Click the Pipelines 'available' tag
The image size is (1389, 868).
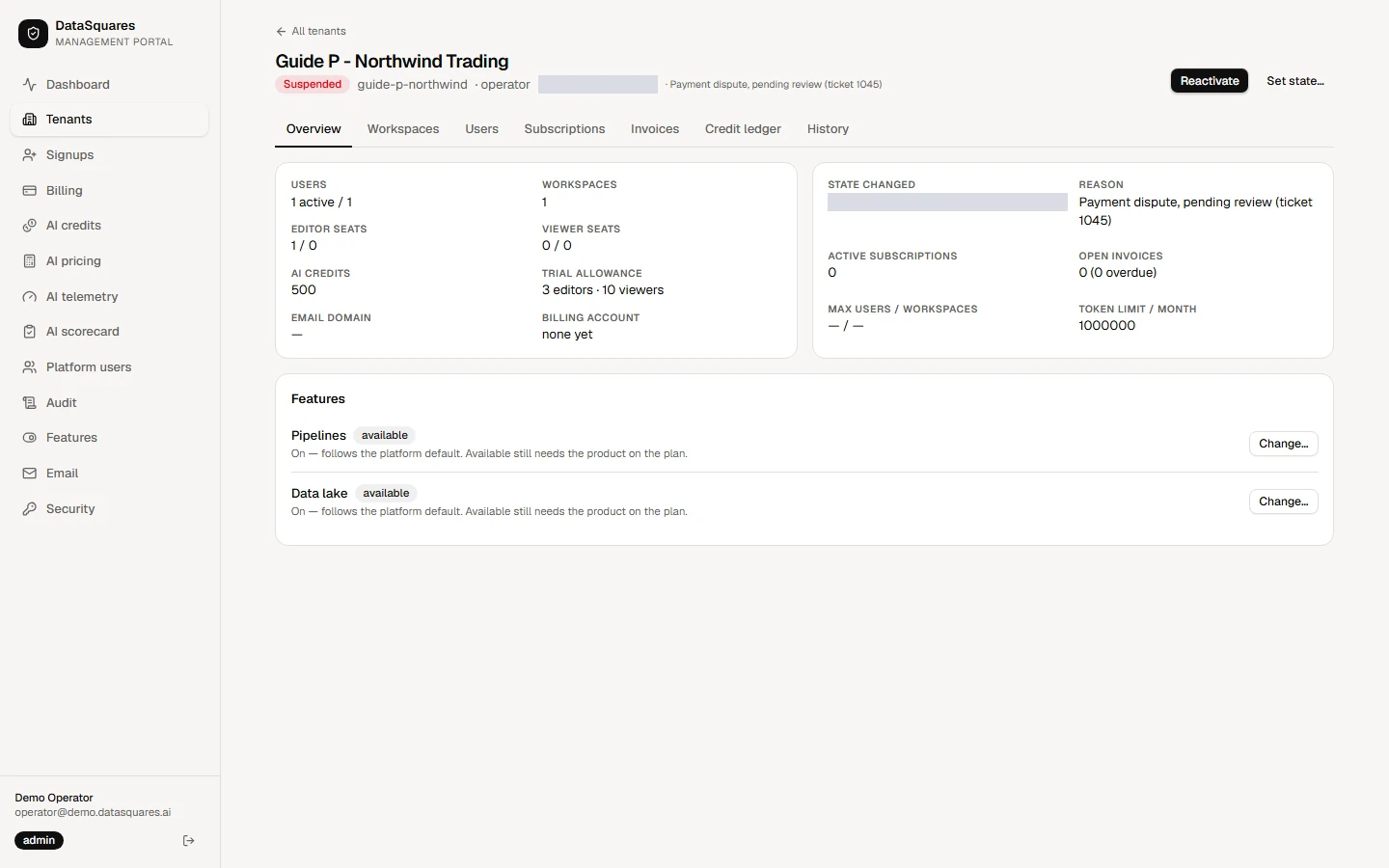tap(385, 436)
